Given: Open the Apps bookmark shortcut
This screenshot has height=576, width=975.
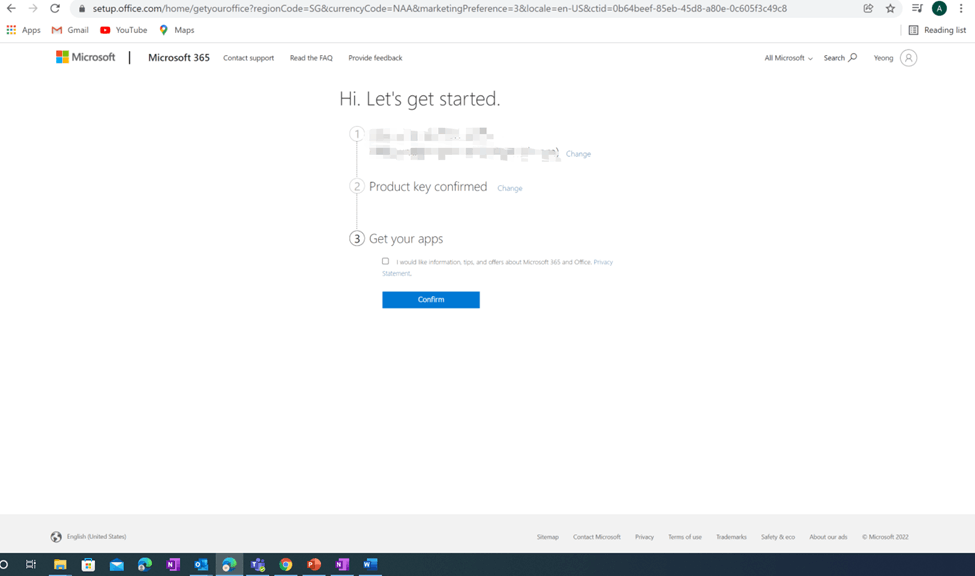Looking at the screenshot, I should click(23, 30).
